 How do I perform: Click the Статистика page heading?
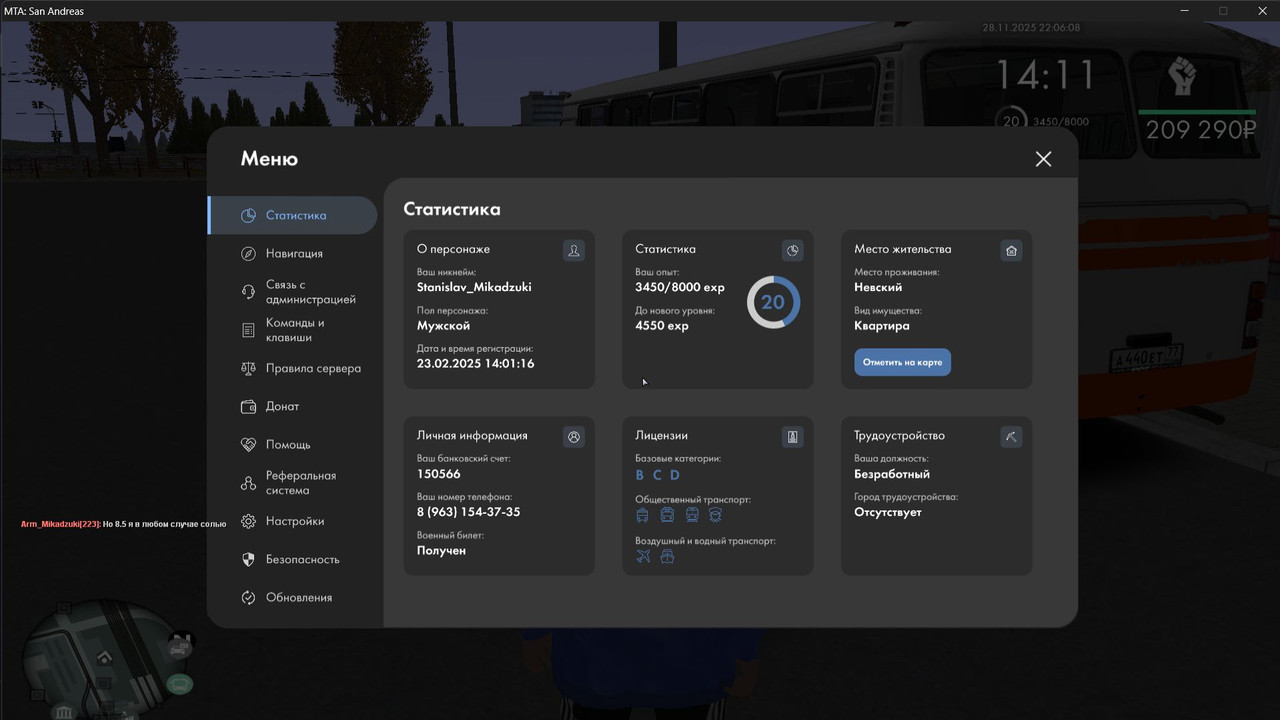[x=452, y=209]
